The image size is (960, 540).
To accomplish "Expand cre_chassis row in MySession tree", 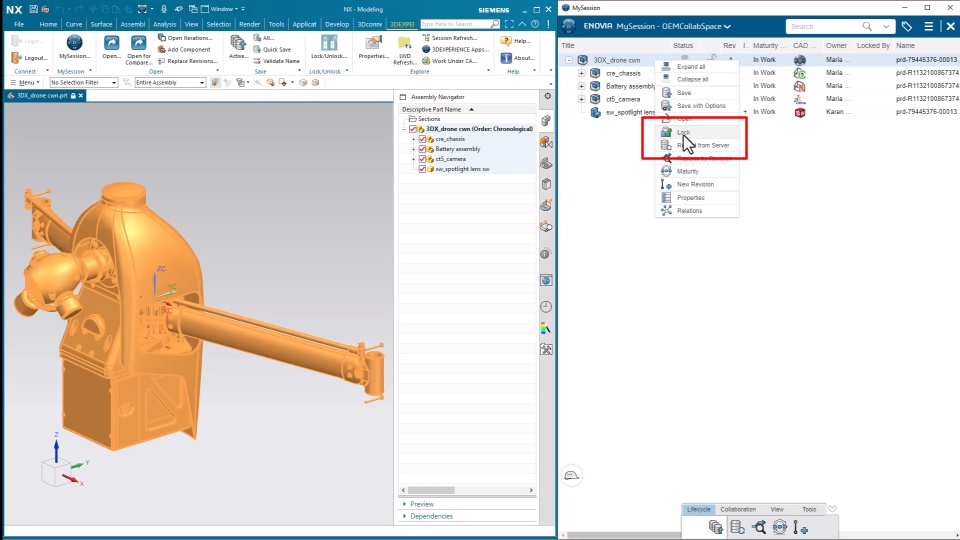I will [581, 73].
